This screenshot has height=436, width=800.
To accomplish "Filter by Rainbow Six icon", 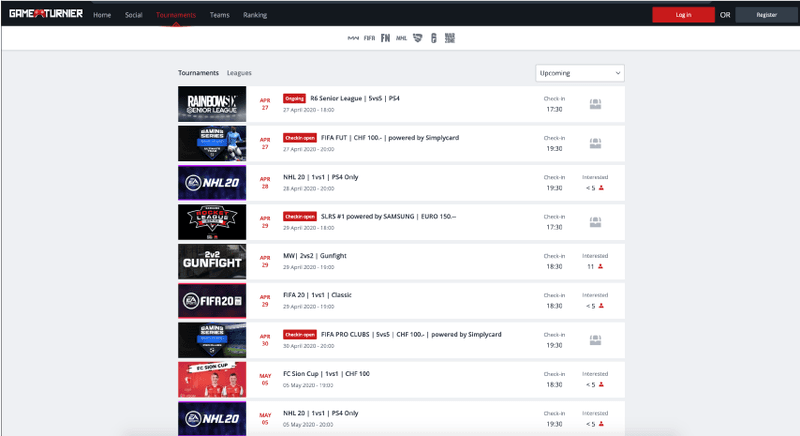I will click(434, 38).
